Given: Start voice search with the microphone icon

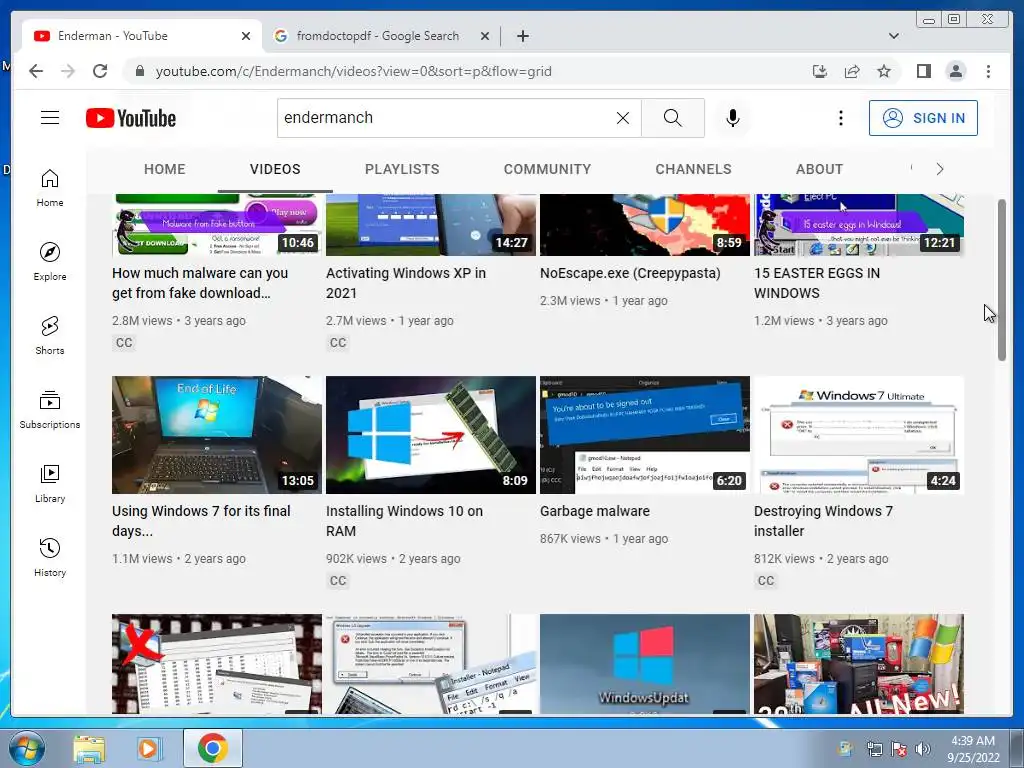Looking at the screenshot, I should tap(733, 118).
